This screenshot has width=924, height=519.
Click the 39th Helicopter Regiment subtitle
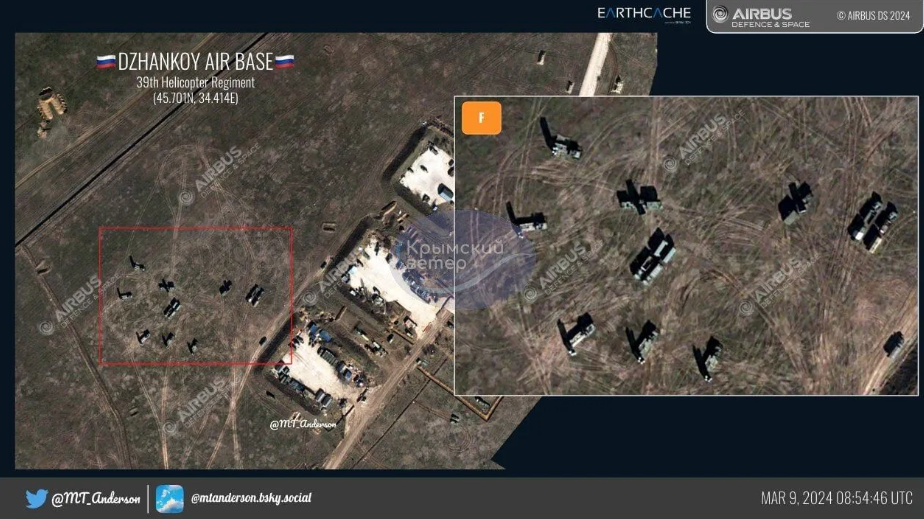click(x=196, y=82)
